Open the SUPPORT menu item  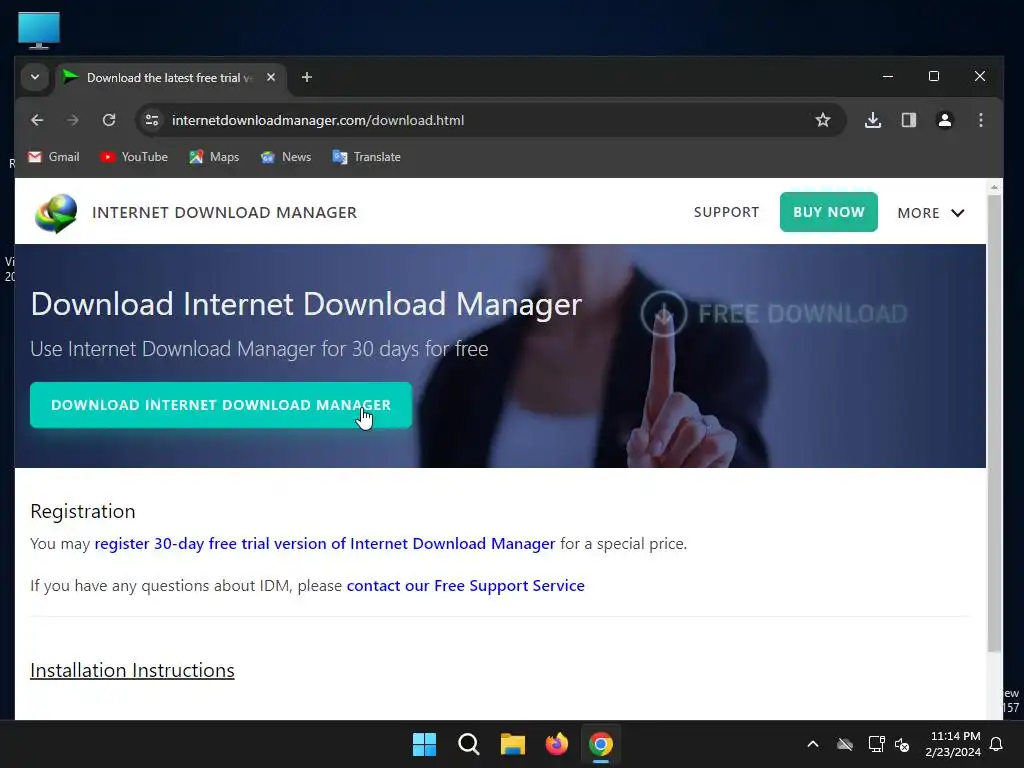pyautogui.click(x=726, y=212)
